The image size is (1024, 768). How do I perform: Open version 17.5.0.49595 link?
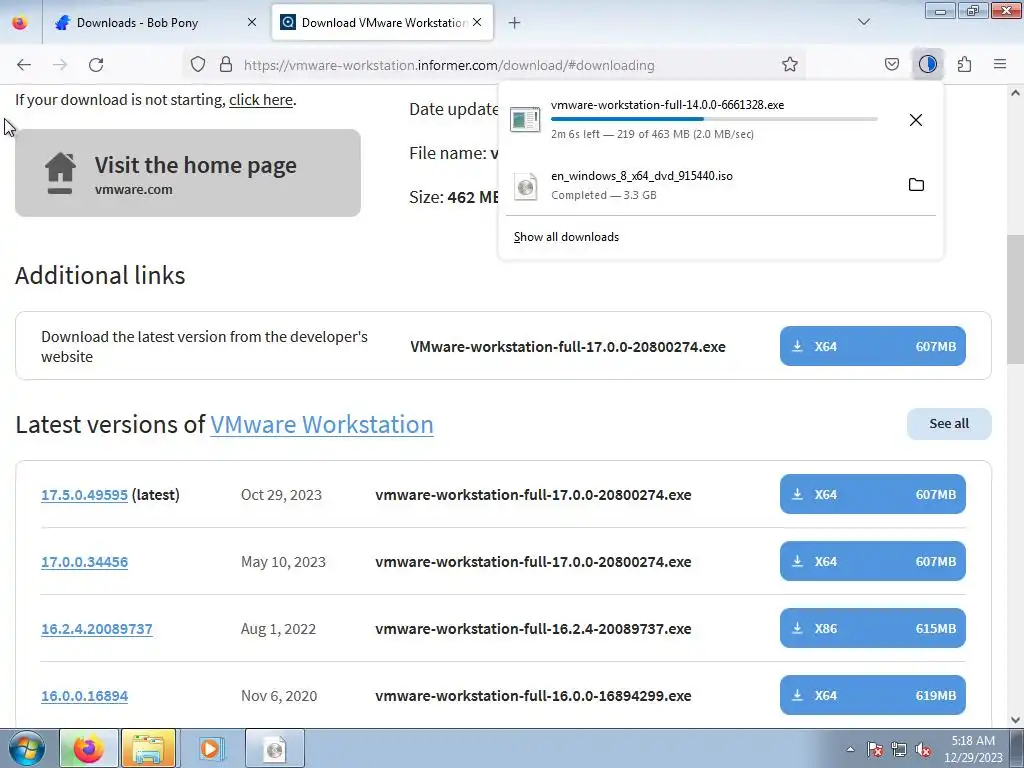(x=84, y=495)
